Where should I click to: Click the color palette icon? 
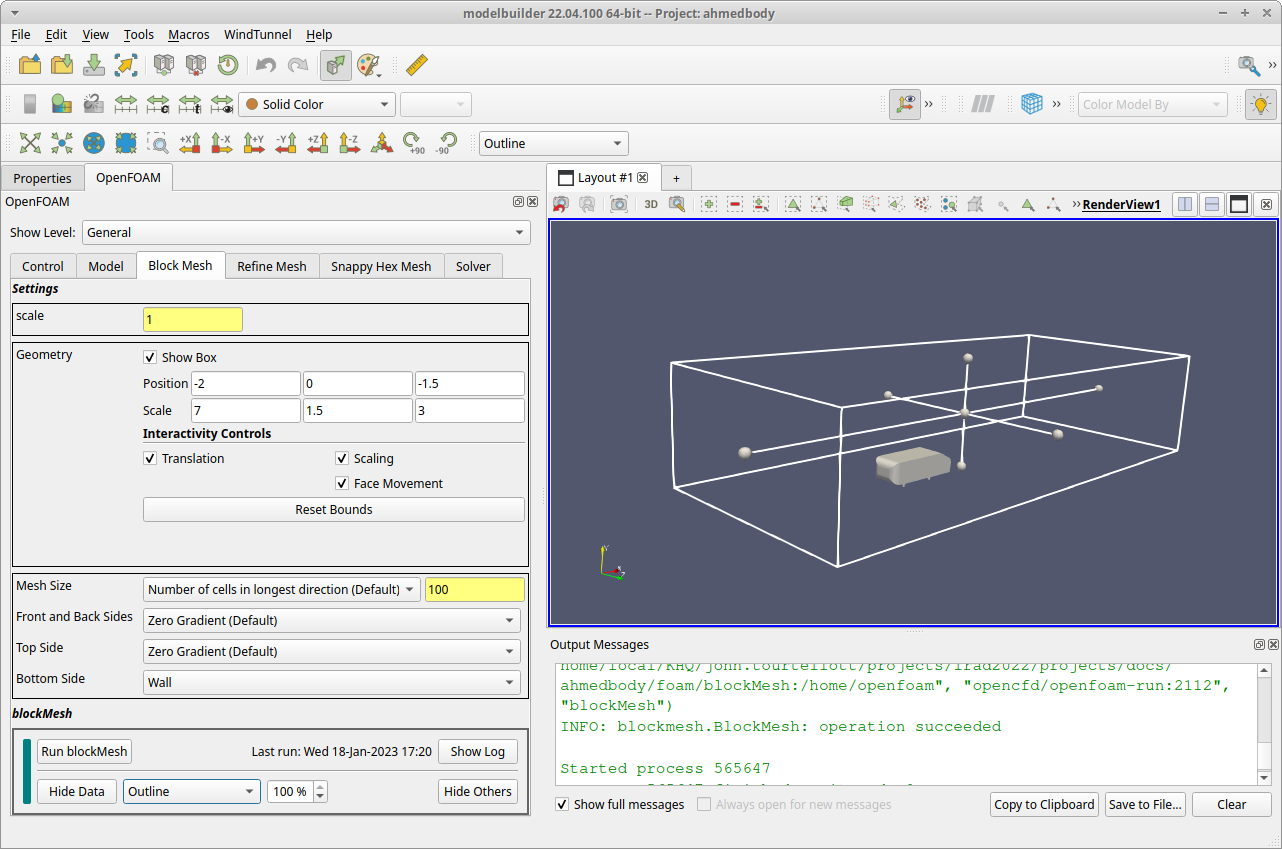click(x=369, y=65)
